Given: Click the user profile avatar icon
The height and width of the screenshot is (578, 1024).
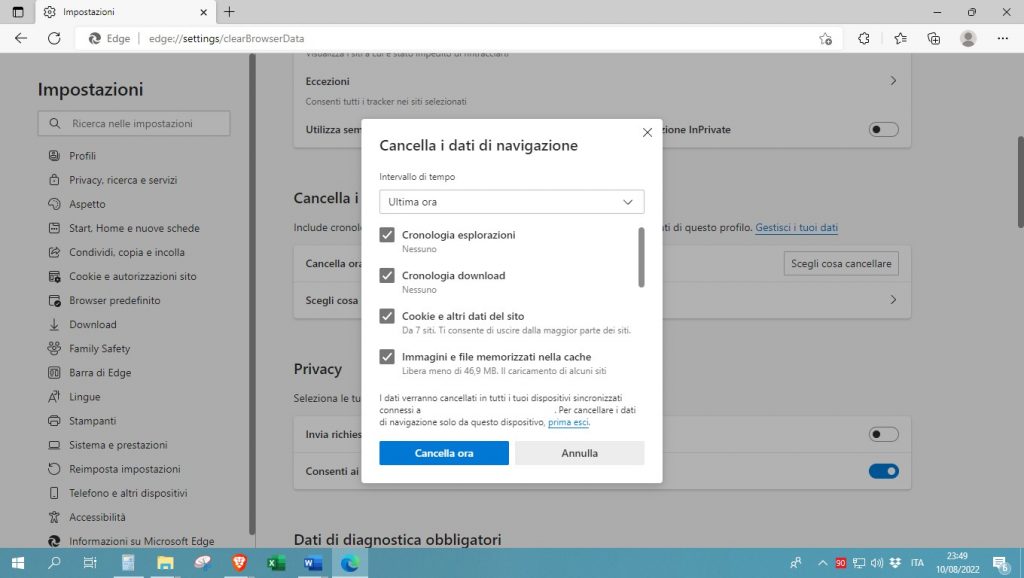Looking at the screenshot, I should tap(968, 38).
